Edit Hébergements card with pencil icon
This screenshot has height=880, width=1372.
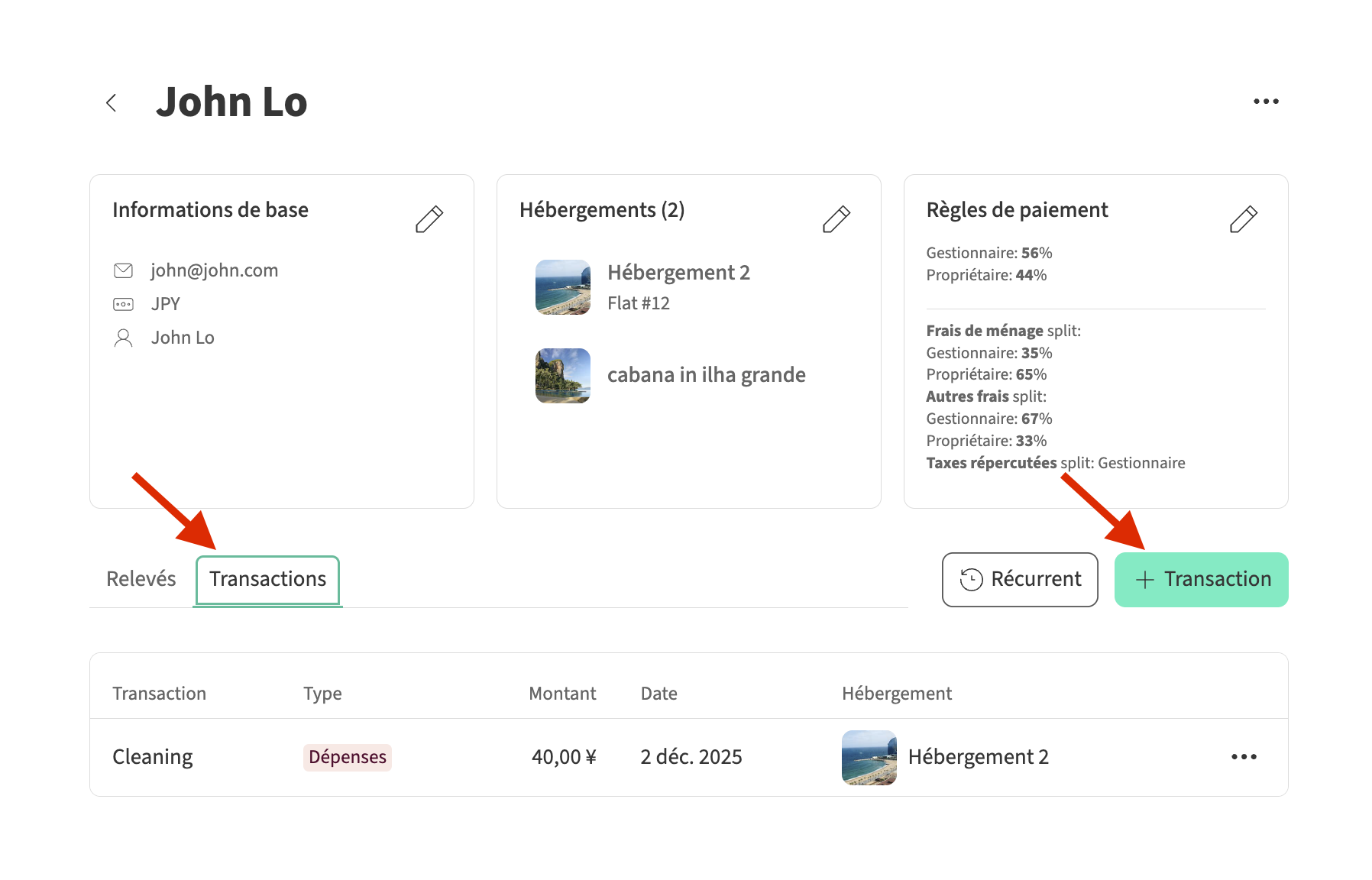[x=836, y=218]
